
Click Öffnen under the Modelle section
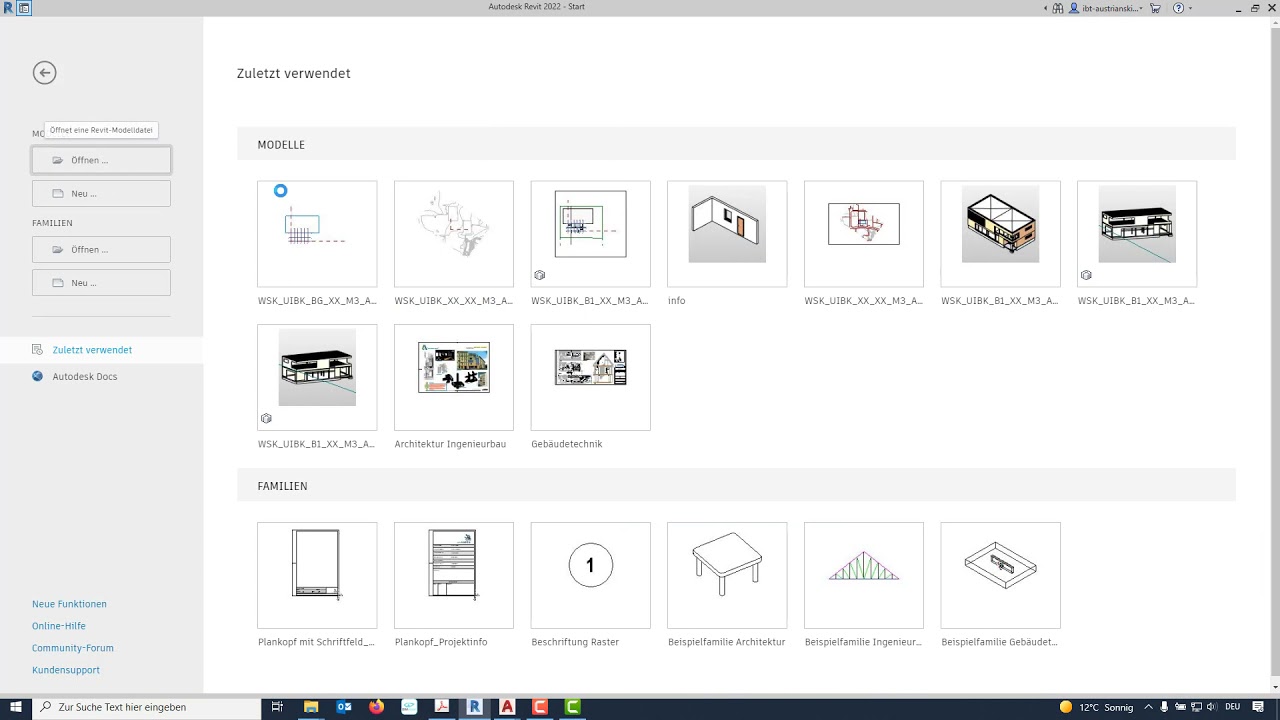(x=101, y=160)
